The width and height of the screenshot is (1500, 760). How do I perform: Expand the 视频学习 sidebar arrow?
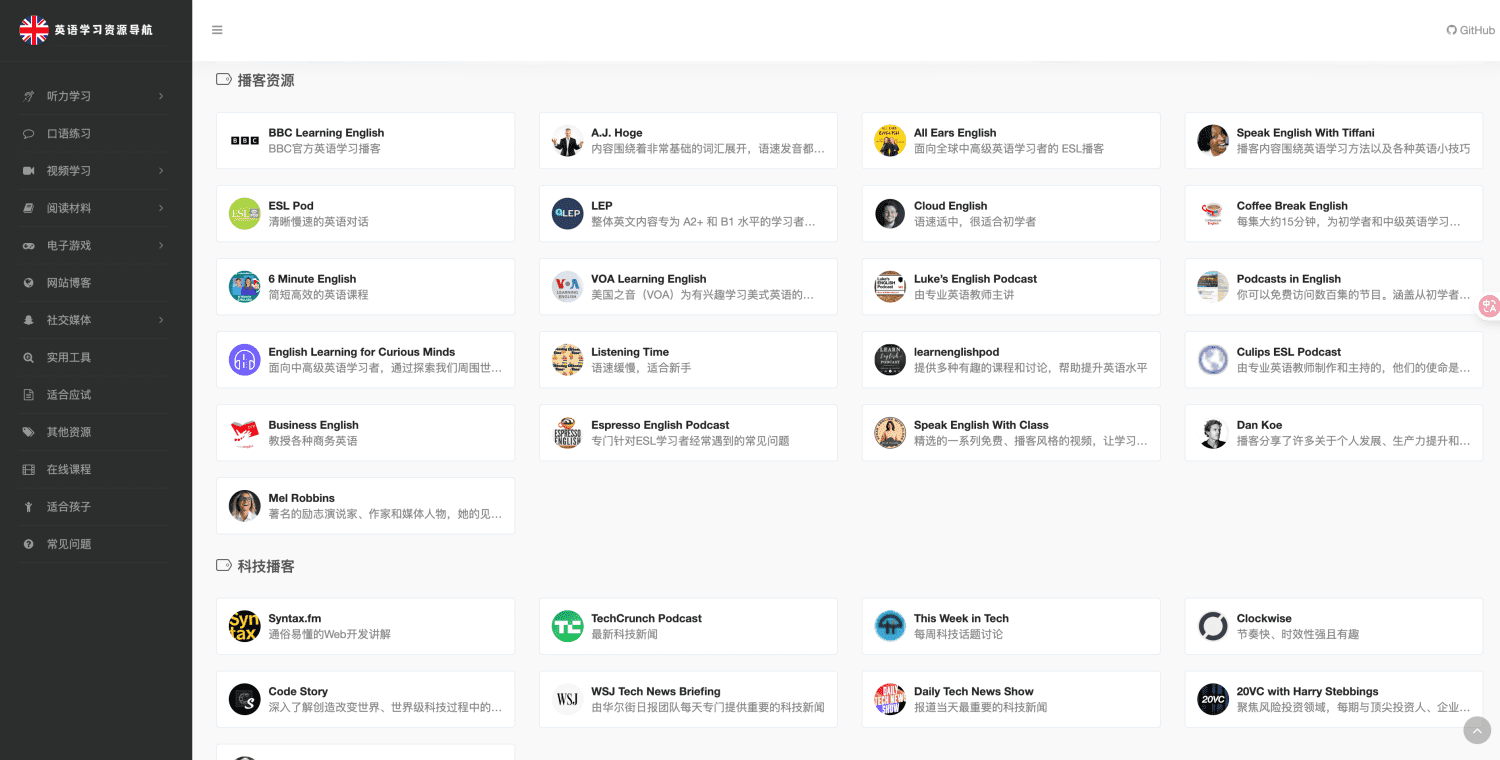[161, 171]
